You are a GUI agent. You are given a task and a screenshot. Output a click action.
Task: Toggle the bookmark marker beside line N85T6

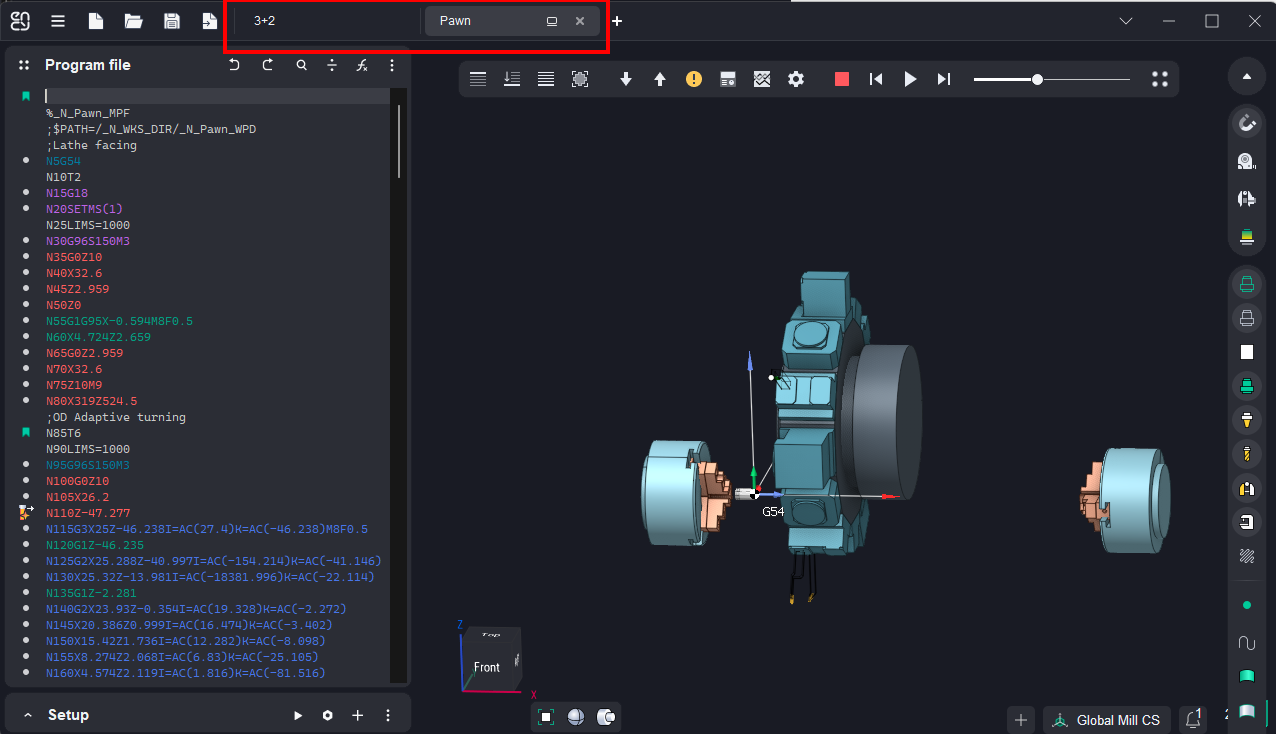click(25, 433)
